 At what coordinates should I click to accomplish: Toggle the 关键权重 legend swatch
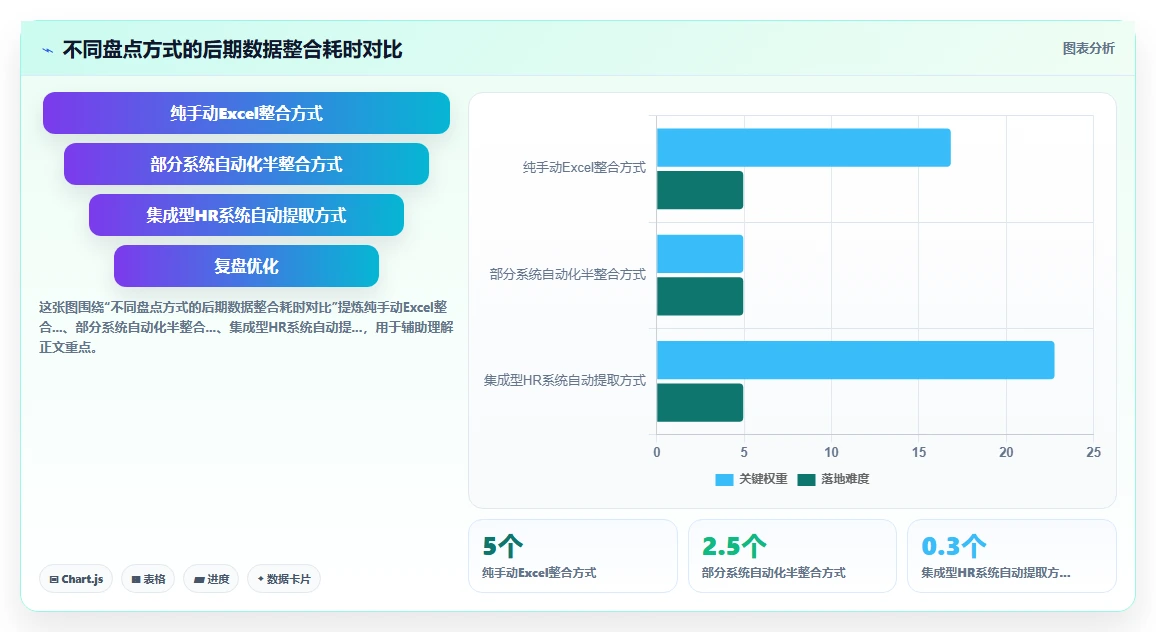point(724,479)
